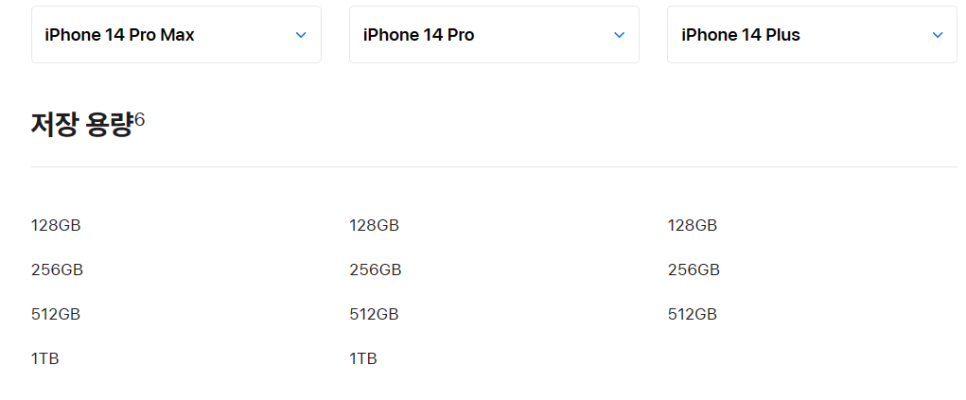The image size is (966, 400).
Task: Click the chevron arrow in iPhone 14 Plus selector
Action: (x=938, y=35)
